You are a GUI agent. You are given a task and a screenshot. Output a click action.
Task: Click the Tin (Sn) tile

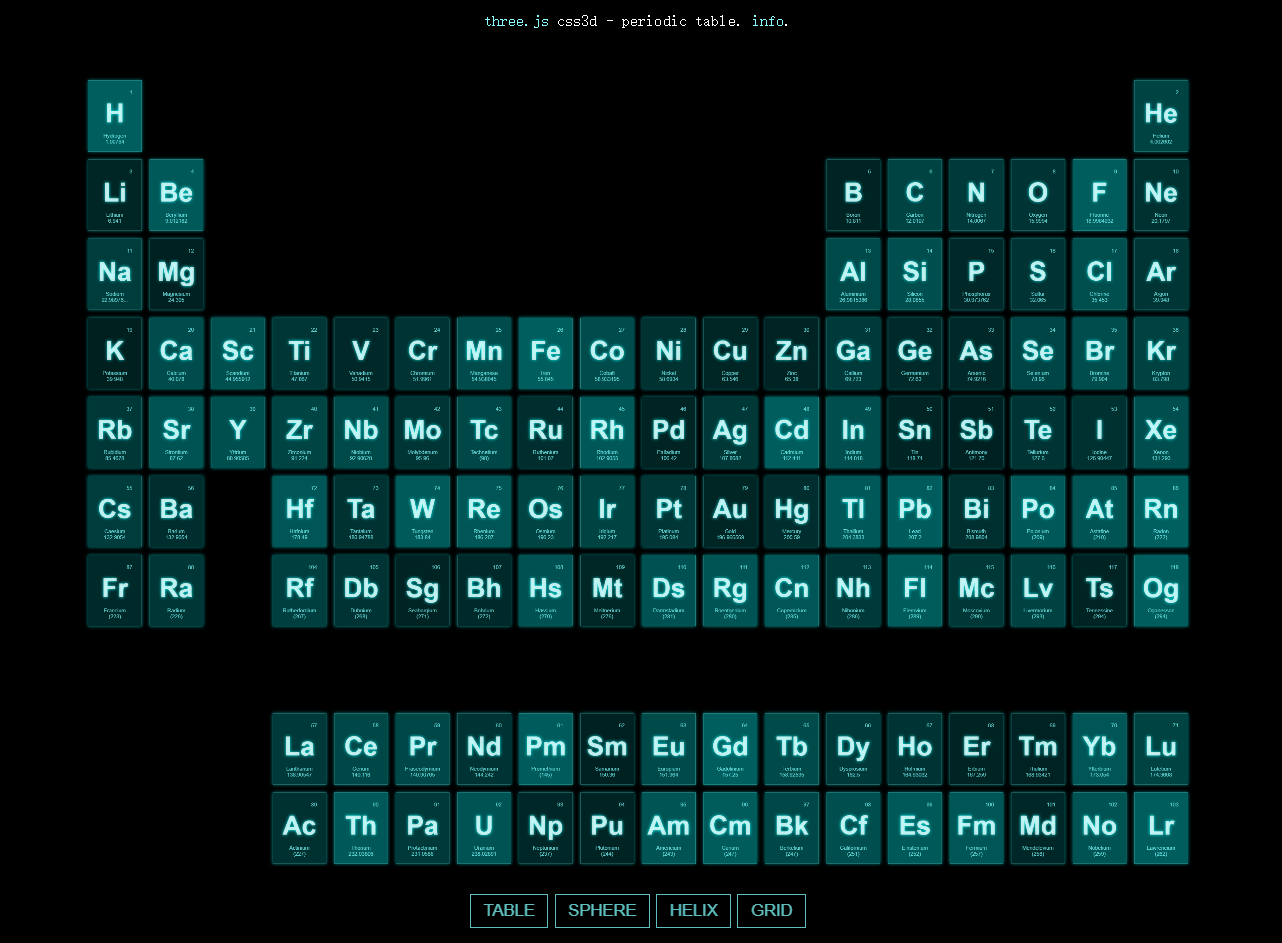click(915, 432)
